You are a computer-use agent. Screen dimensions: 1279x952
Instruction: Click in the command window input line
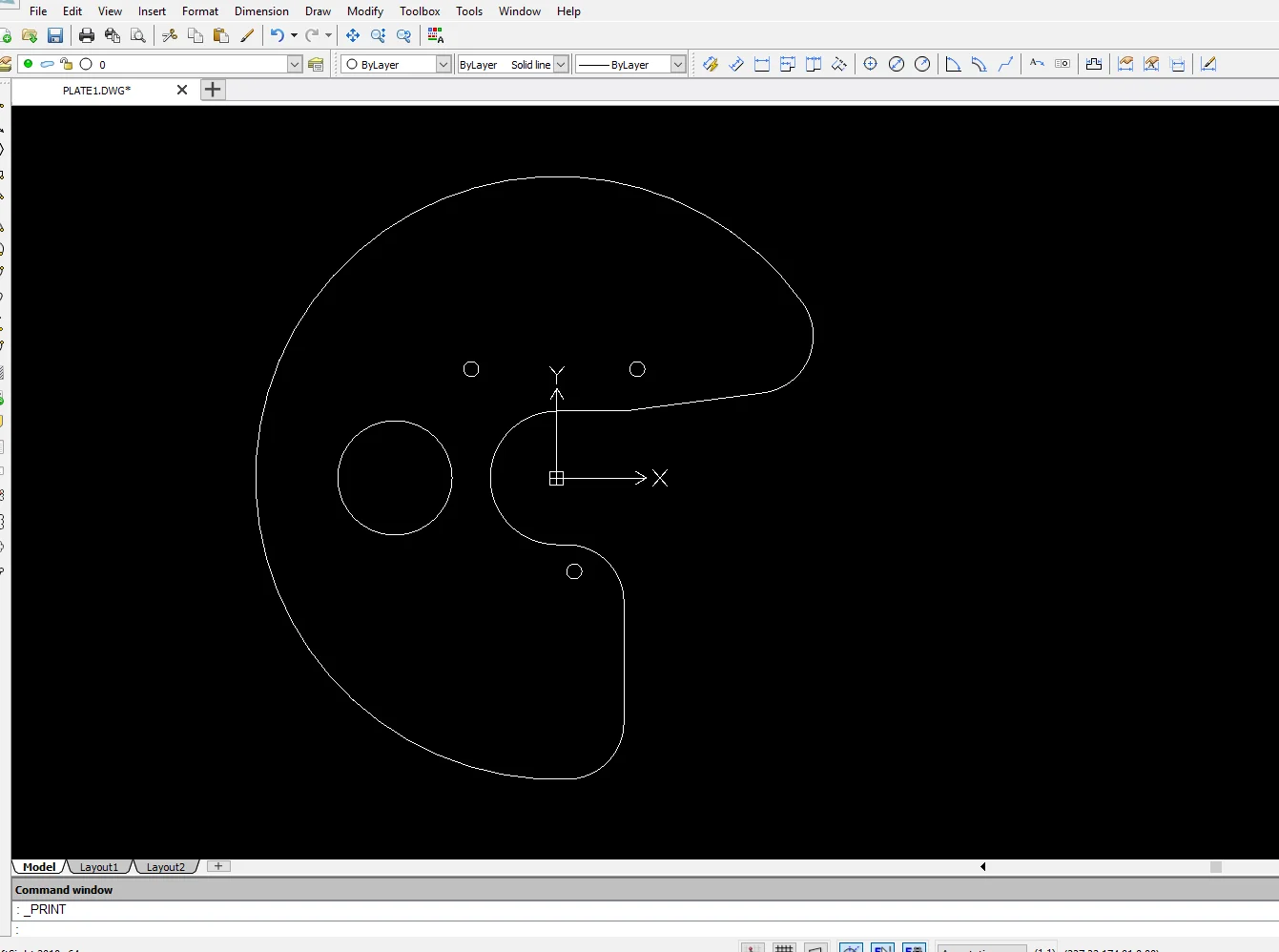(x=645, y=929)
